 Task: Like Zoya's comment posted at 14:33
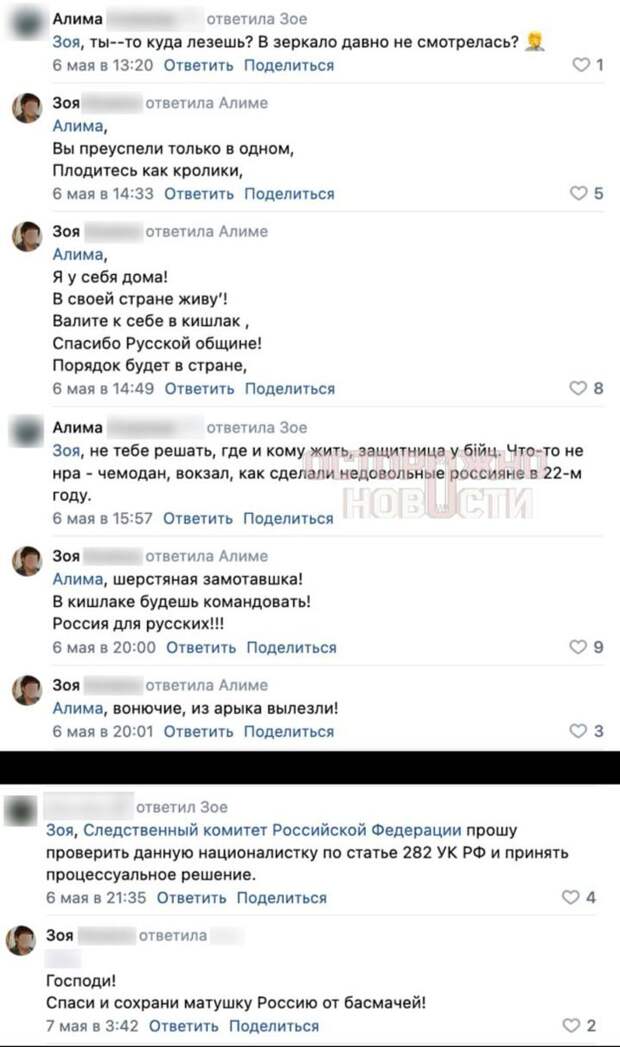point(579,193)
